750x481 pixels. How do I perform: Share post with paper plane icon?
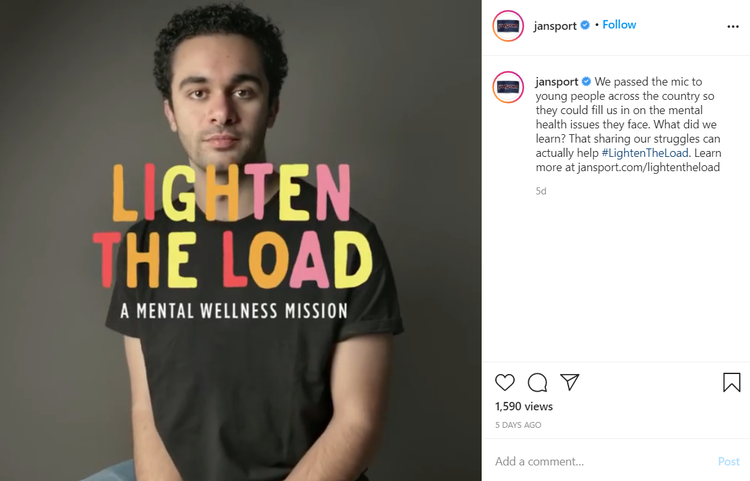point(570,382)
